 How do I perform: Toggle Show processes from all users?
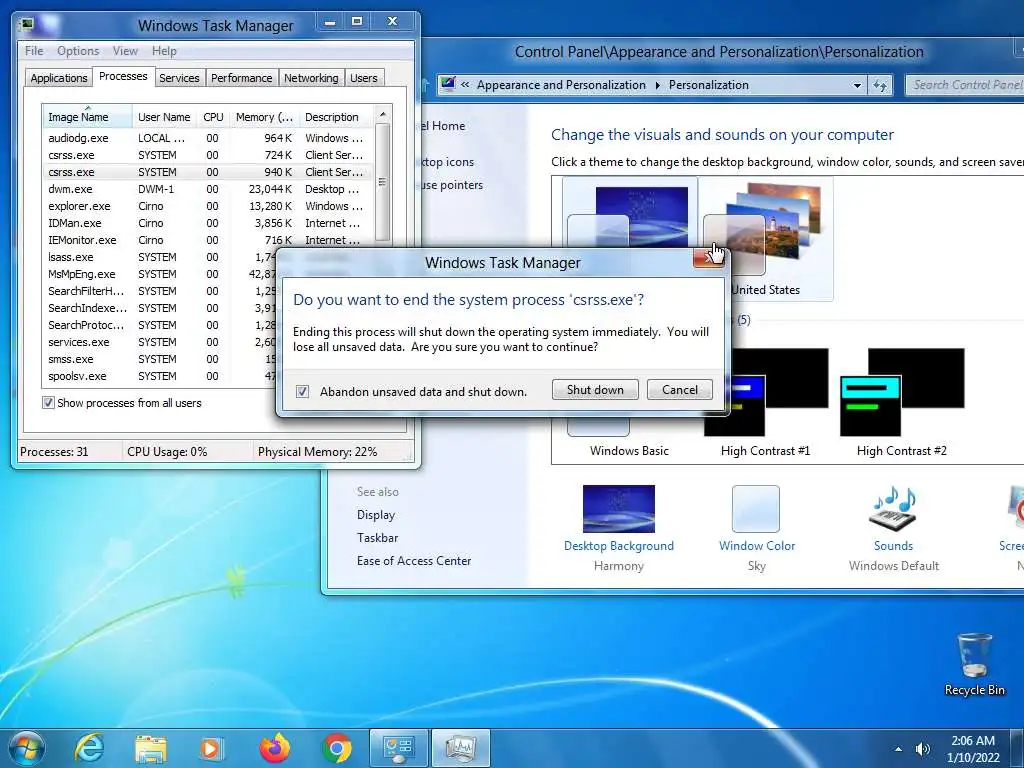pos(48,402)
